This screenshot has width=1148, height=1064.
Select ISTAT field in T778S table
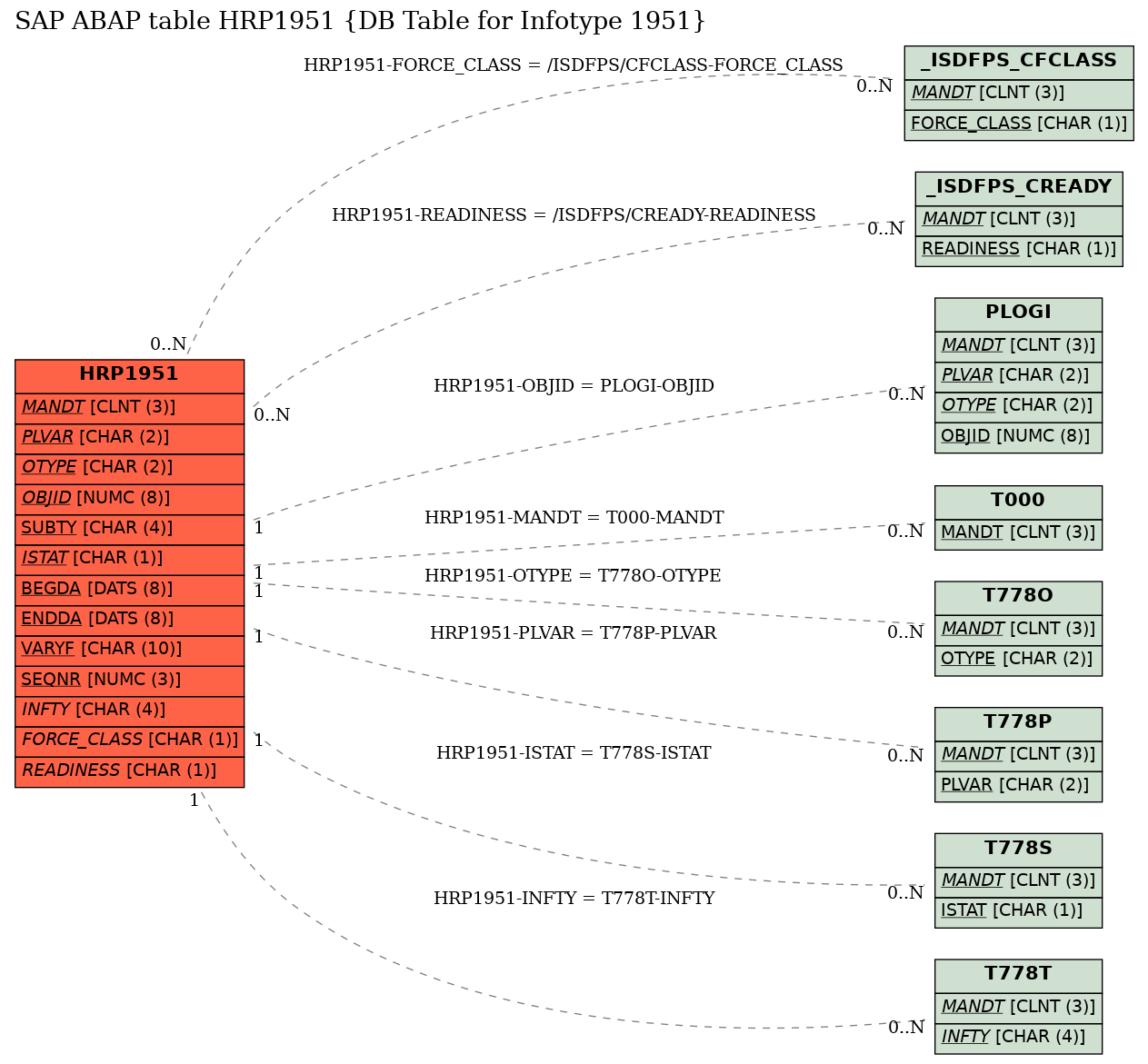1018,911
